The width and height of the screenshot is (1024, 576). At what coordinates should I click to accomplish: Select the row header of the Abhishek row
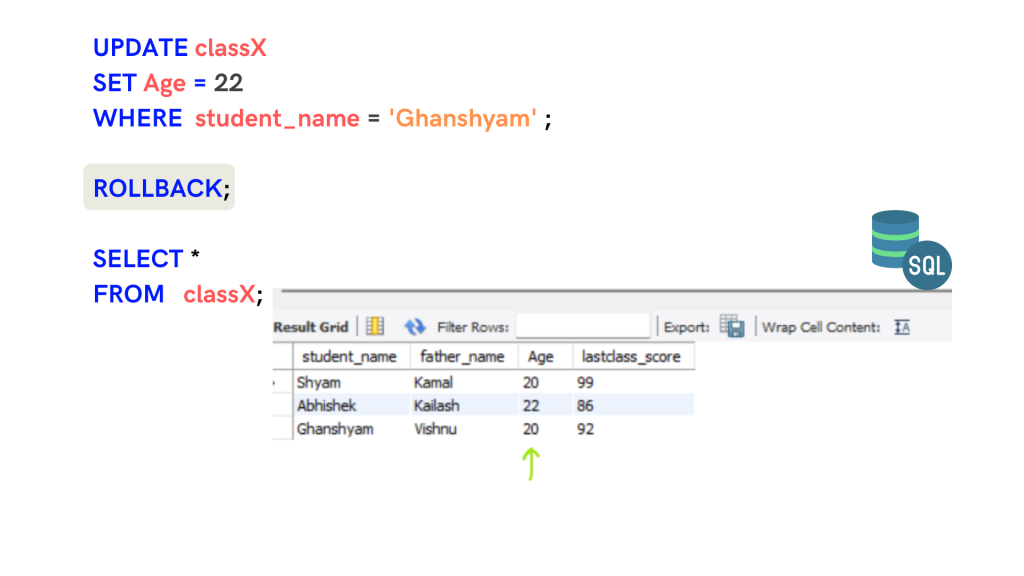click(x=283, y=405)
